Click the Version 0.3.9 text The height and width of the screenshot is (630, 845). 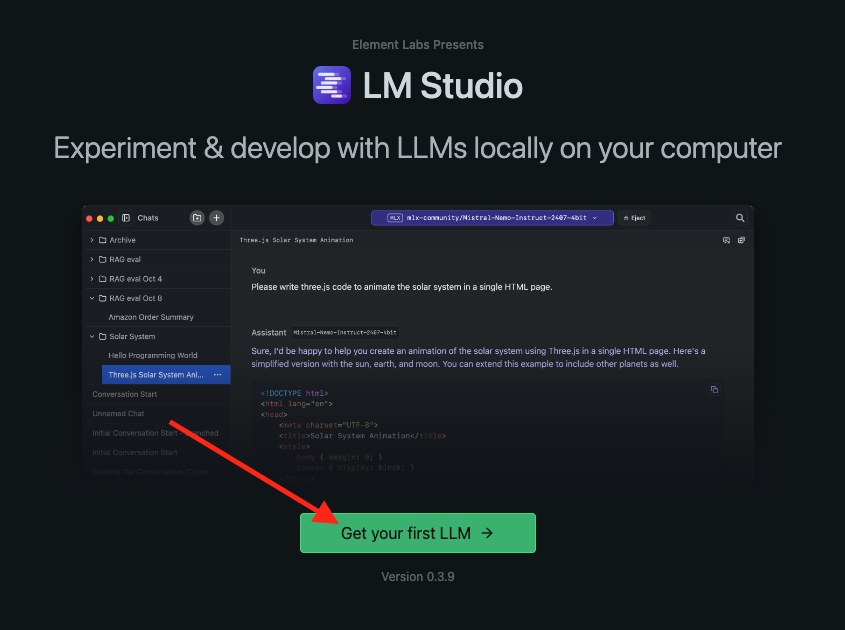(x=418, y=577)
